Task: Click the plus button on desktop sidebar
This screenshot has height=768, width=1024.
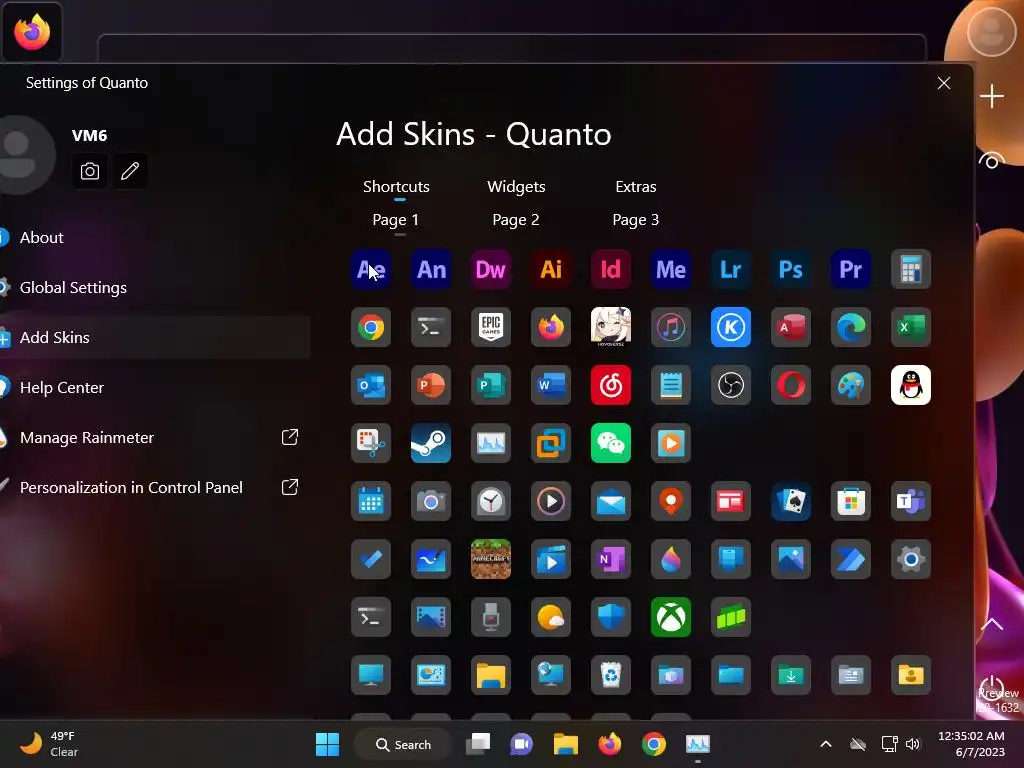Action: pos(991,97)
